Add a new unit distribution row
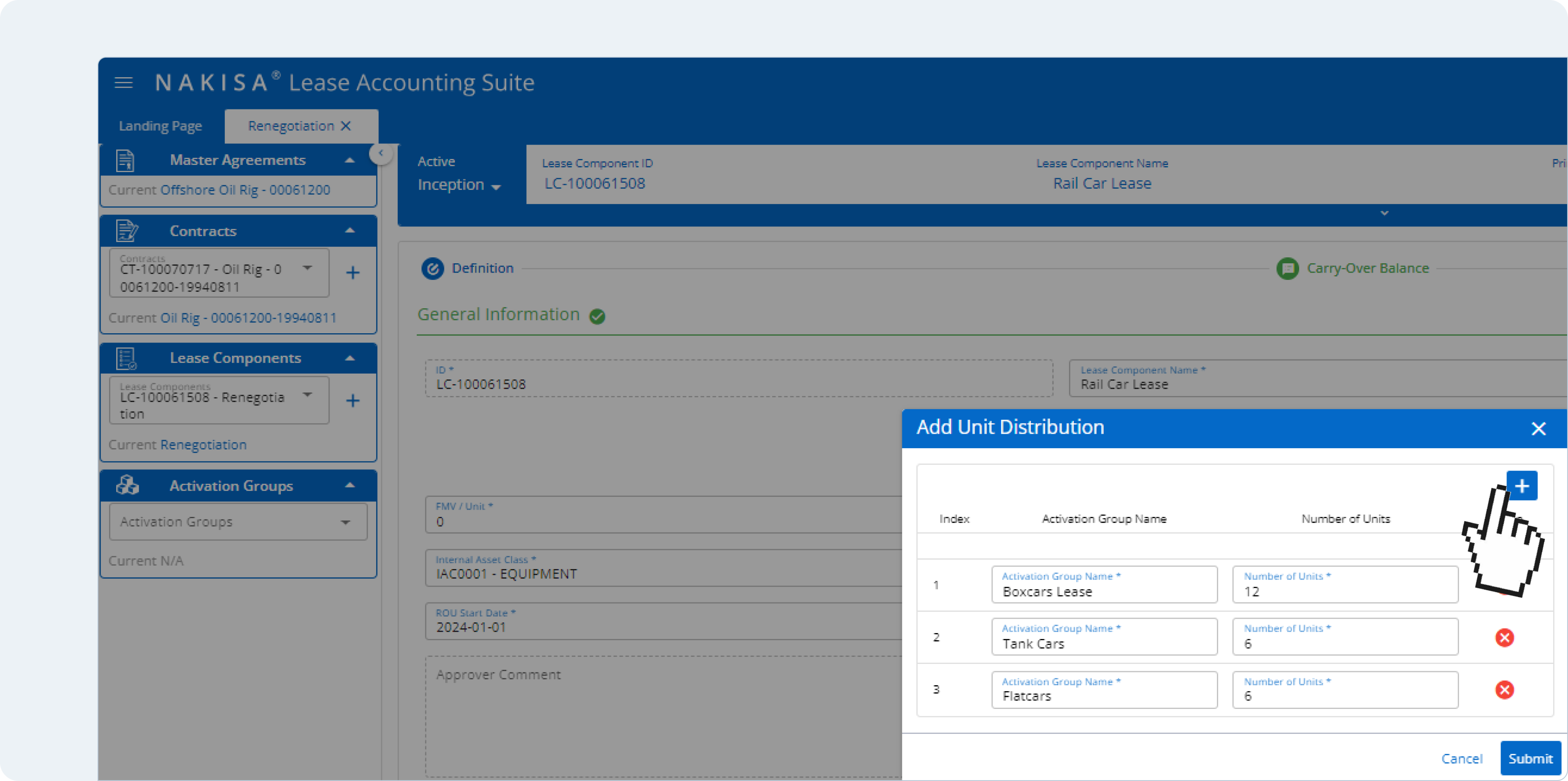 (x=1522, y=486)
